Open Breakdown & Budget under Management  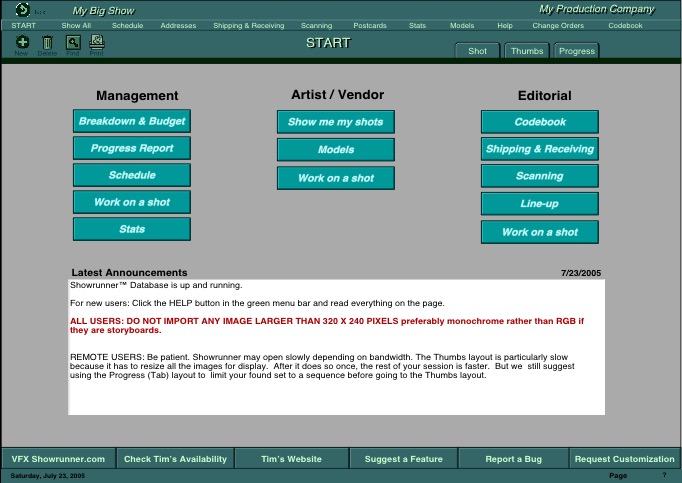click(132, 121)
